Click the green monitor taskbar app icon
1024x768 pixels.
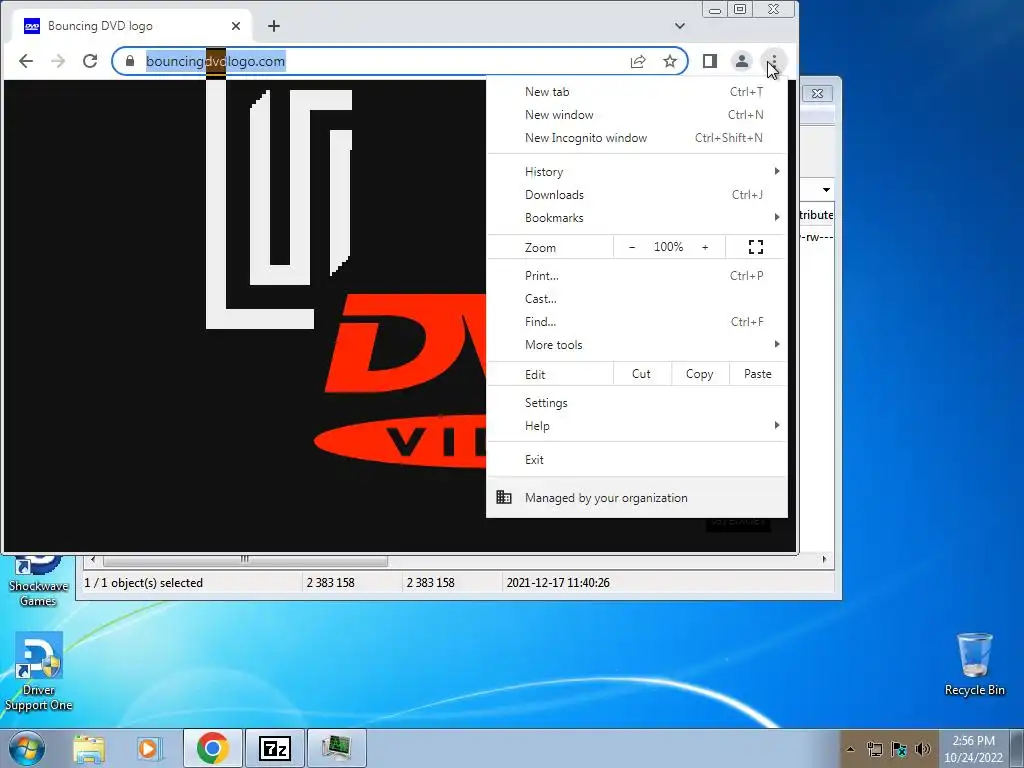tap(336, 748)
